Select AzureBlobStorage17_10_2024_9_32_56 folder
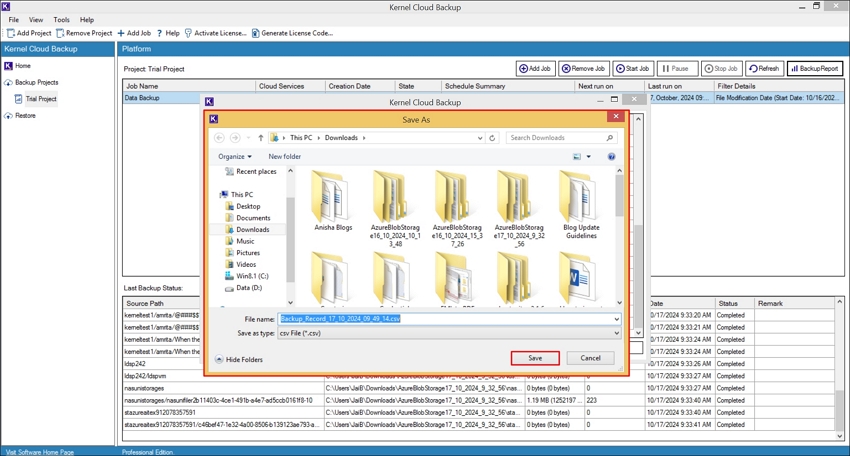 click(x=519, y=209)
